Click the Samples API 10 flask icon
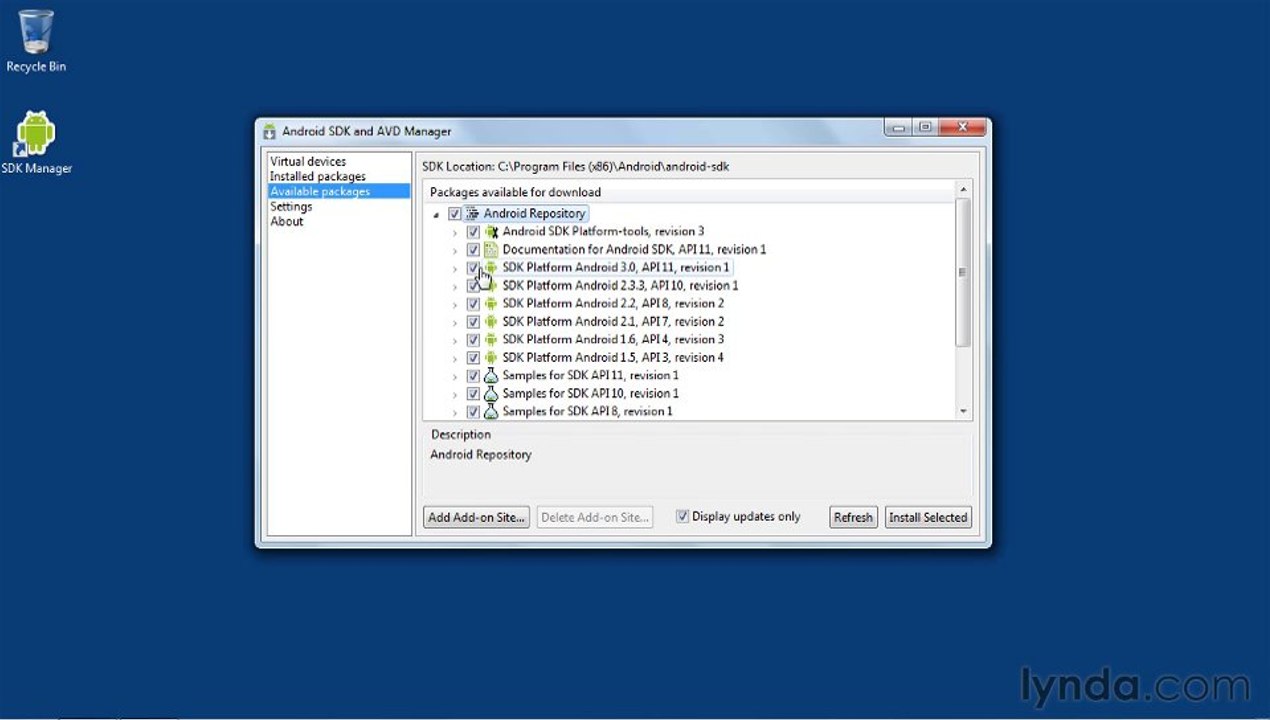Screen dimensions: 1270x720 491,394
